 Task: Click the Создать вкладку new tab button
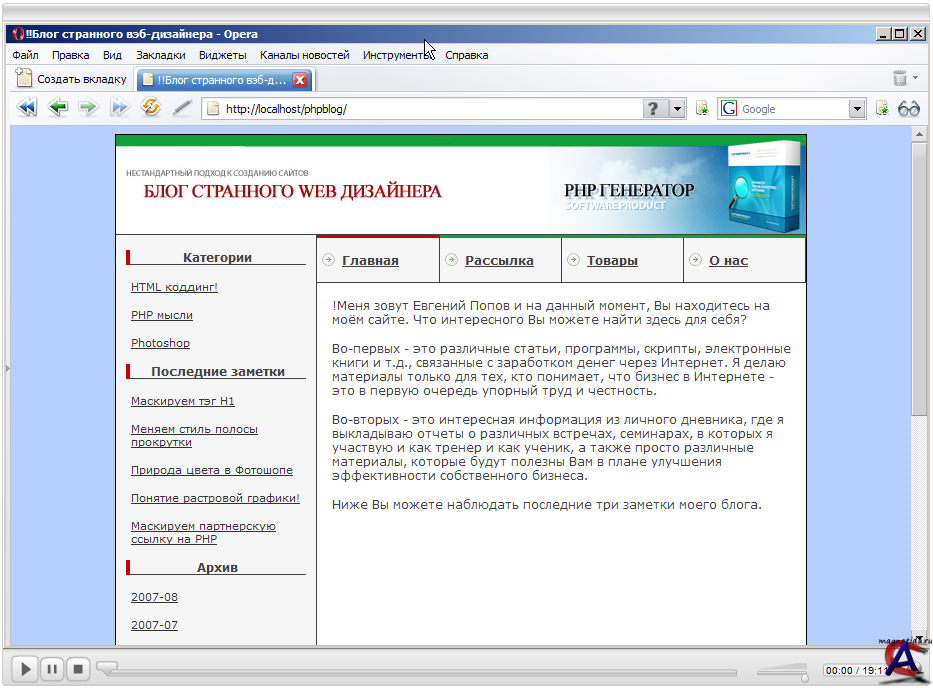pos(72,79)
